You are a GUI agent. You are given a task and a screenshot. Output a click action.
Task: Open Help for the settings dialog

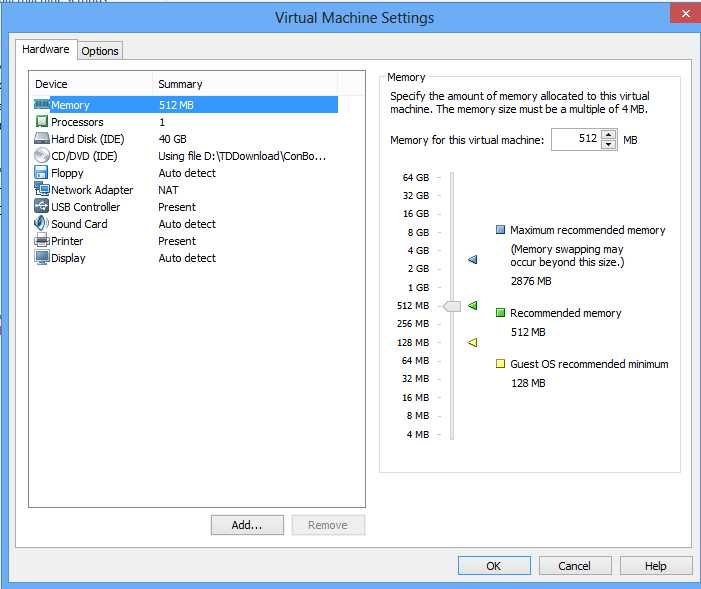click(x=655, y=566)
